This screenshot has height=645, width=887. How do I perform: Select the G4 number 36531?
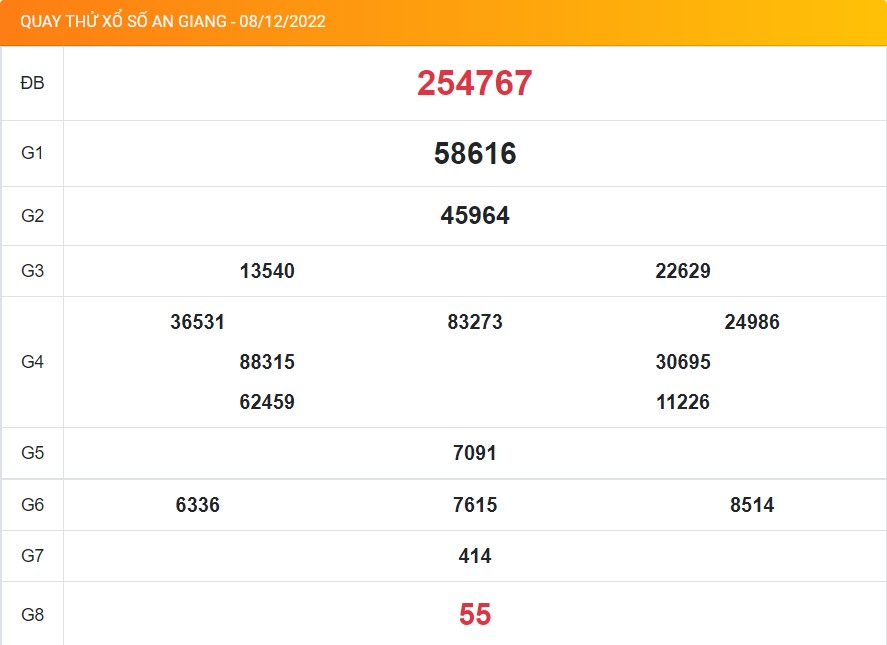coord(197,322)
